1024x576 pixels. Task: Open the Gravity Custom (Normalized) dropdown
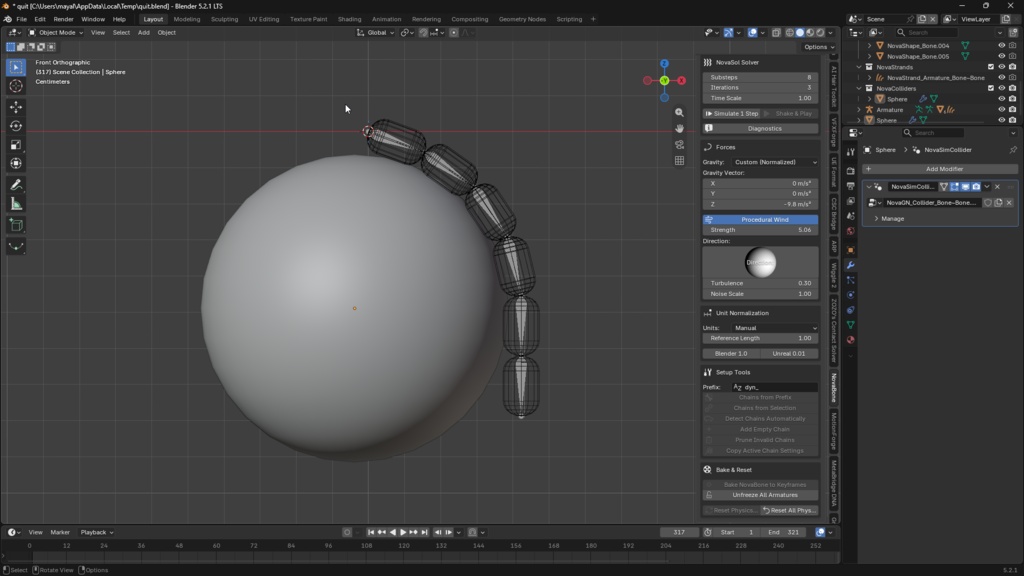click(x=775, y=162)
